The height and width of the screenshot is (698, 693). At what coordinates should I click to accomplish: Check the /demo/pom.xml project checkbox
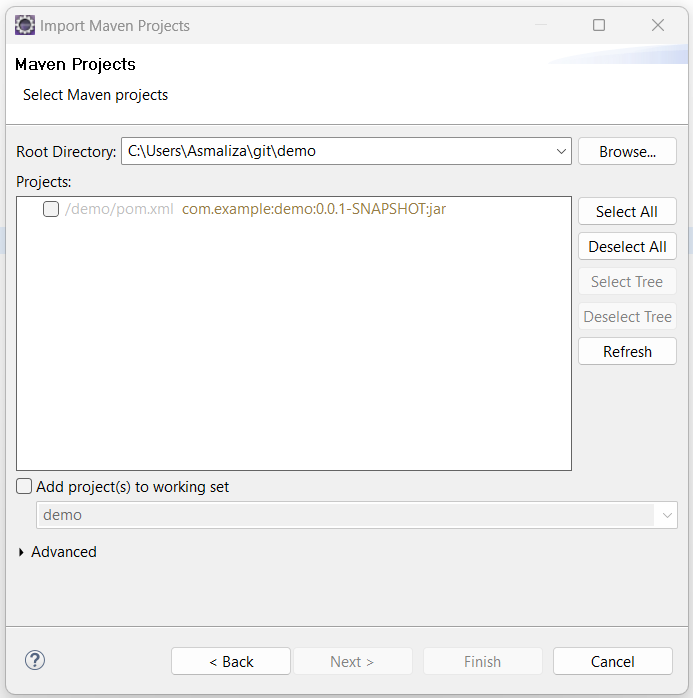coord(51,209)
